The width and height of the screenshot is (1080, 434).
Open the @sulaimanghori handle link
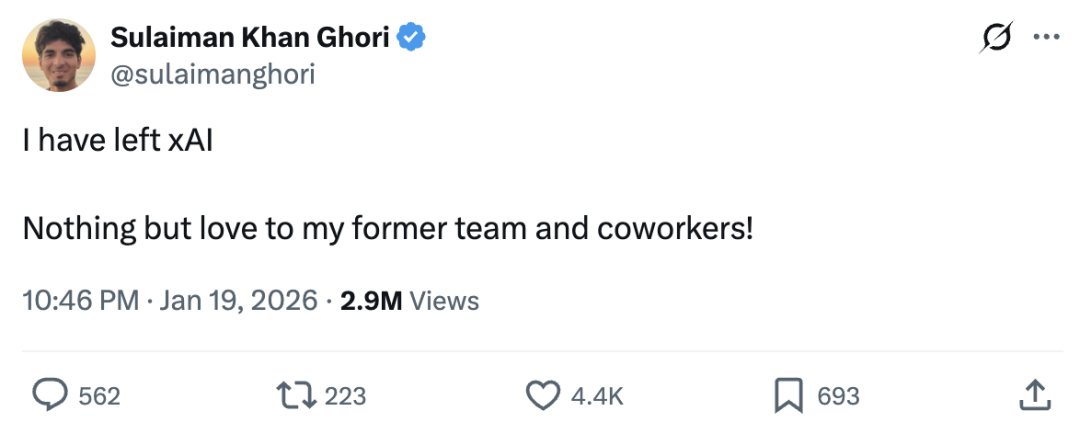tap(212, 74)
